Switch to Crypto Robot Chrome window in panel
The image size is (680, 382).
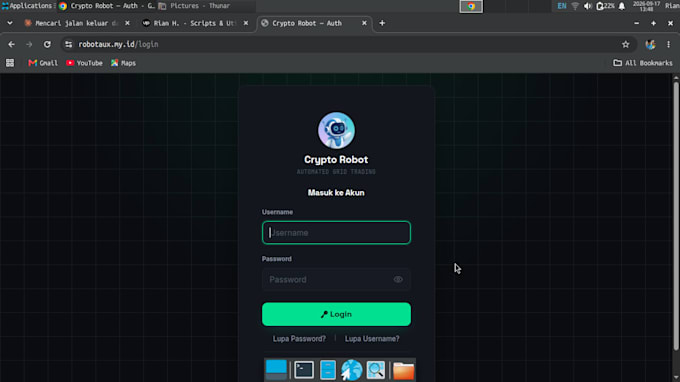click(107, 6)
